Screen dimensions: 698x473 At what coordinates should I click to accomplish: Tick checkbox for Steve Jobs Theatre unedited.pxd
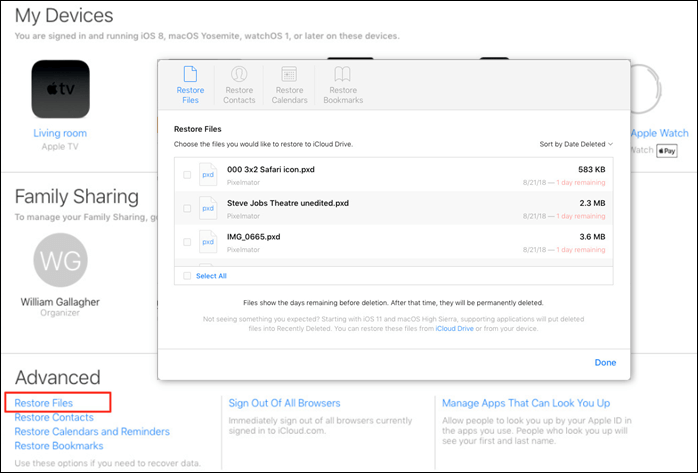coord(187,208)
